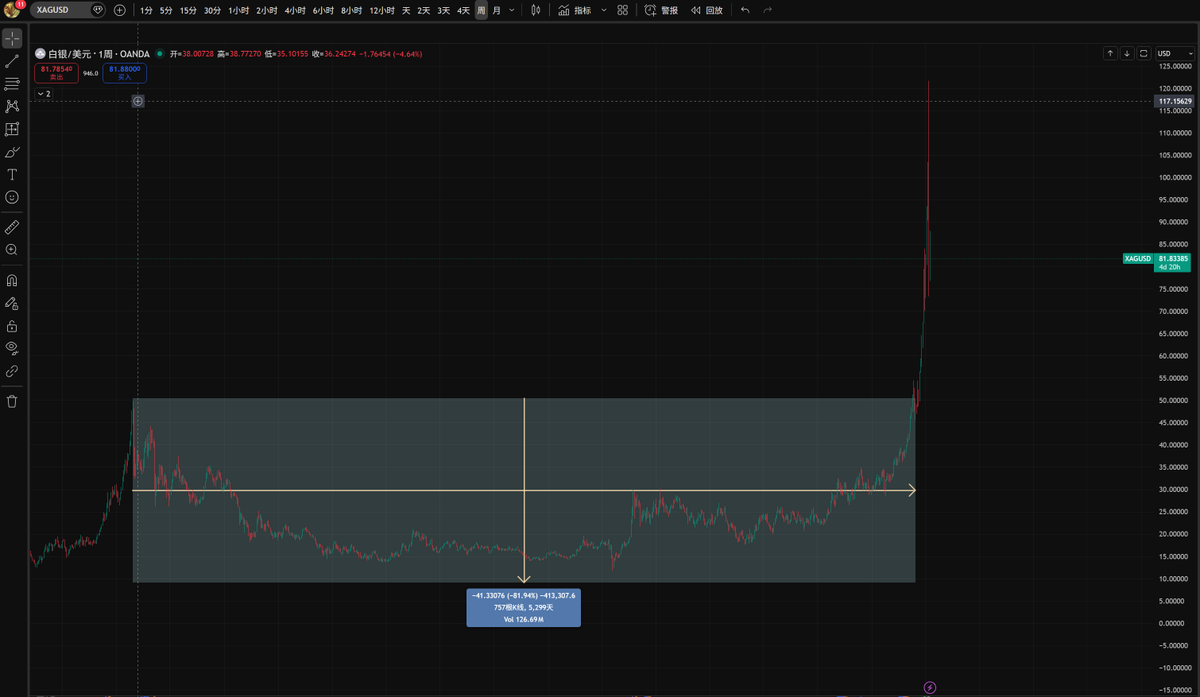Select the 30分 timeframe
The width and height of the screenshot is (1200, 697).
(x=212, y=10)
